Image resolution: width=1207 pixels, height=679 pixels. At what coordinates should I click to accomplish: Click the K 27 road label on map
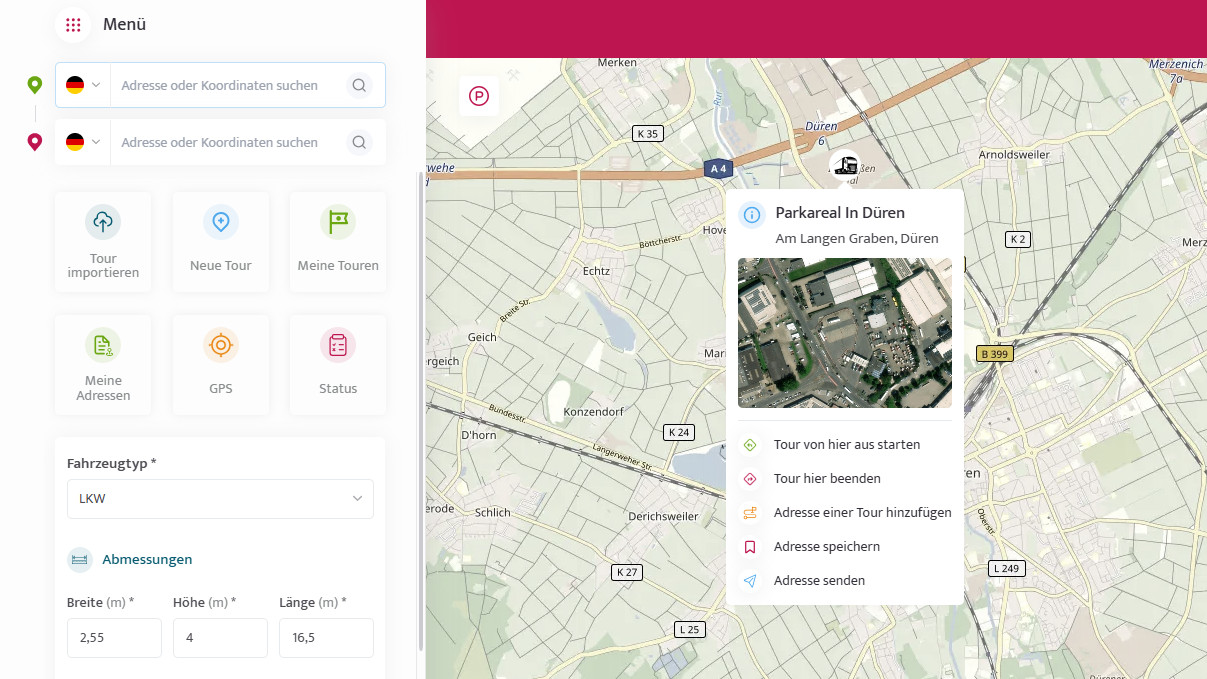pos(627,572)
